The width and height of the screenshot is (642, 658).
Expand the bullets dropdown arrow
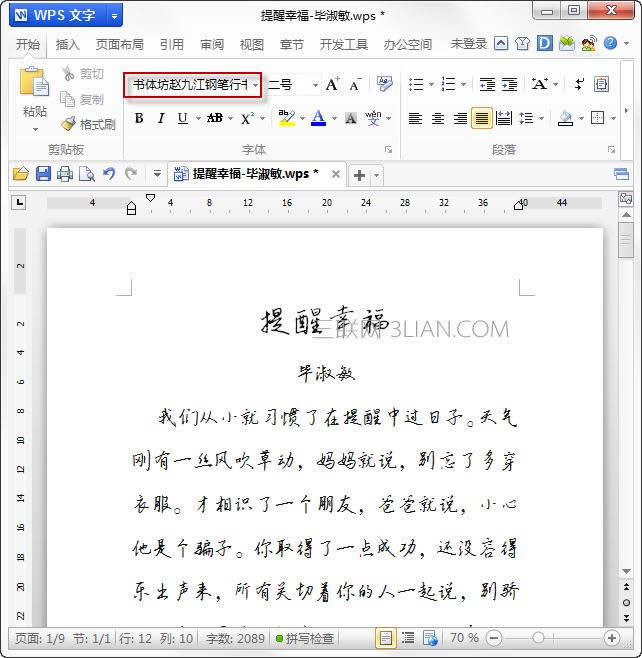(431, 85)
